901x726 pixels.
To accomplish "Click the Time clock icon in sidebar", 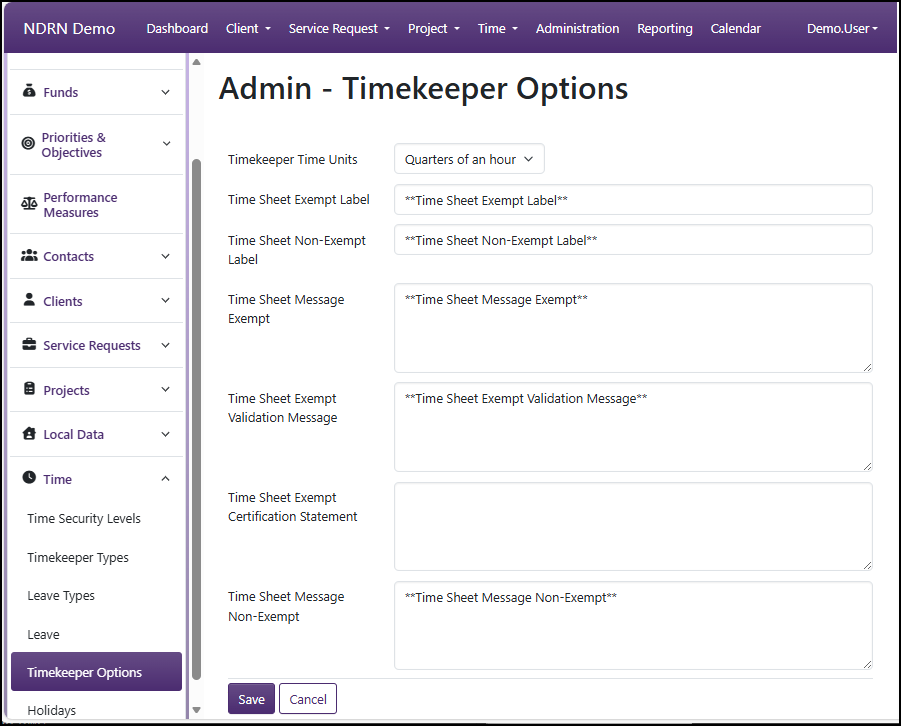I will [x=29, y=477].
